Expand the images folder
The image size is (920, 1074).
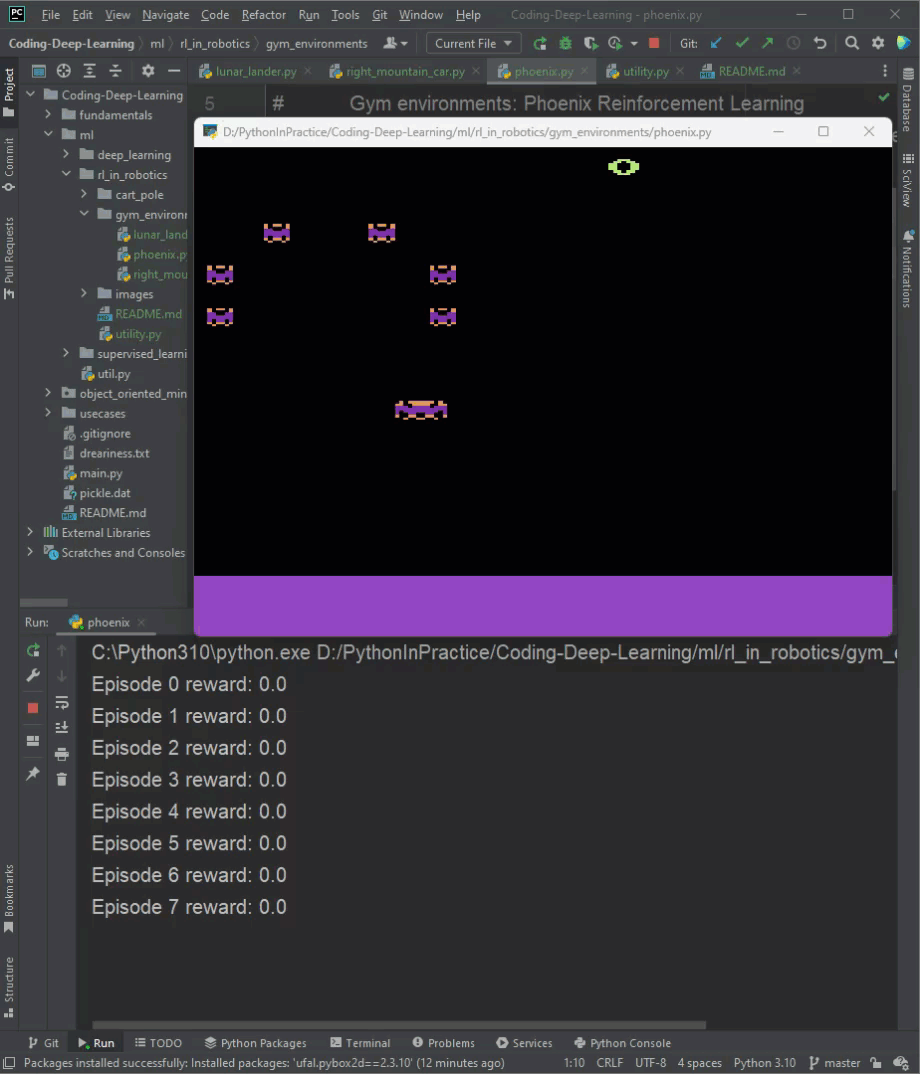point(84,293)
